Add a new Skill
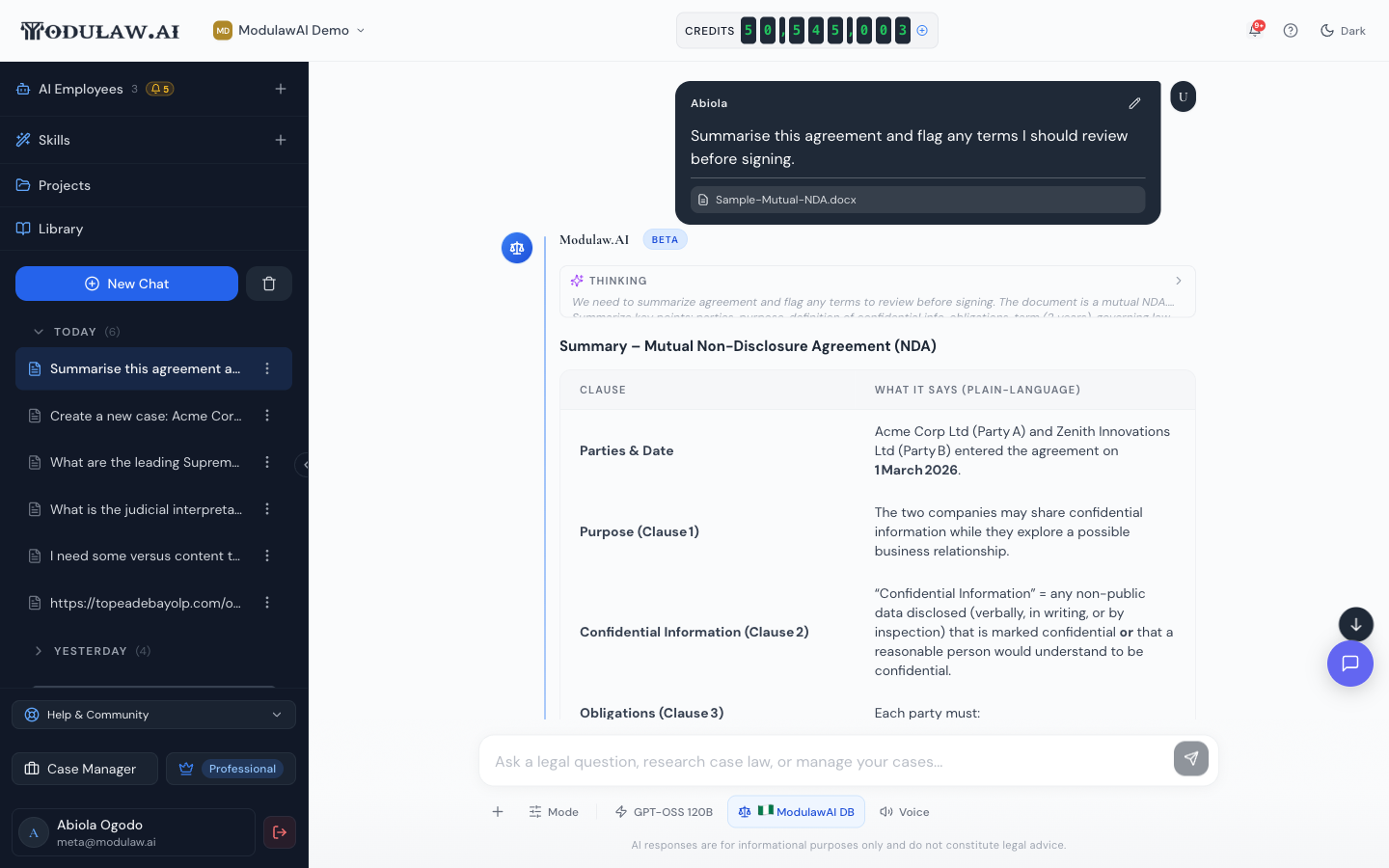Viewport: 1389px width, 868px height. tap(281, 140)
